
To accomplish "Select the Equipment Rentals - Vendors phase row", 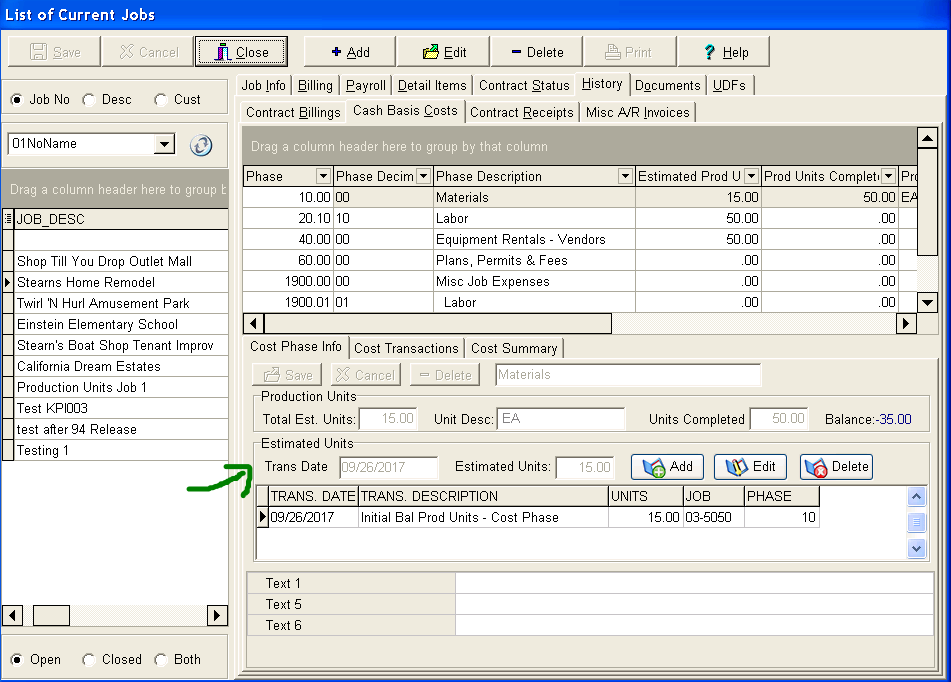I will (580, 239).
